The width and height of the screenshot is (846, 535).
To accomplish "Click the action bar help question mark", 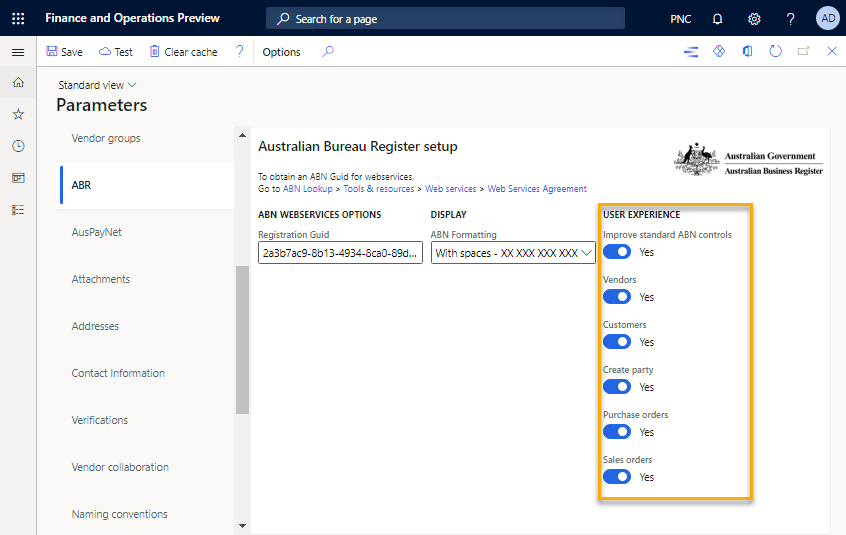I will pos(240,51).
